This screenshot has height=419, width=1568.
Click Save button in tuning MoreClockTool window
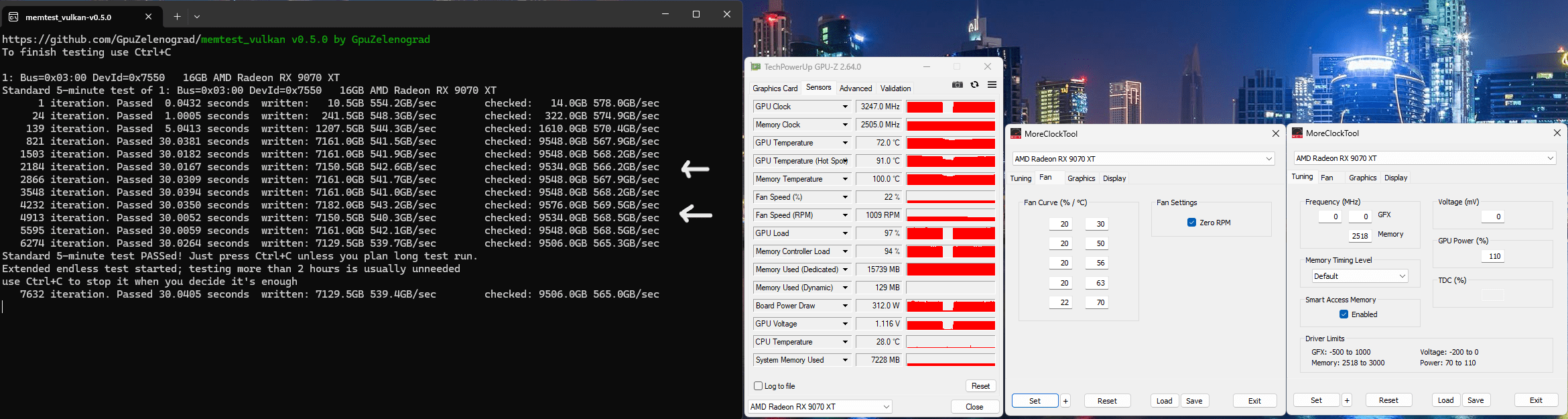click(1476, 400)
